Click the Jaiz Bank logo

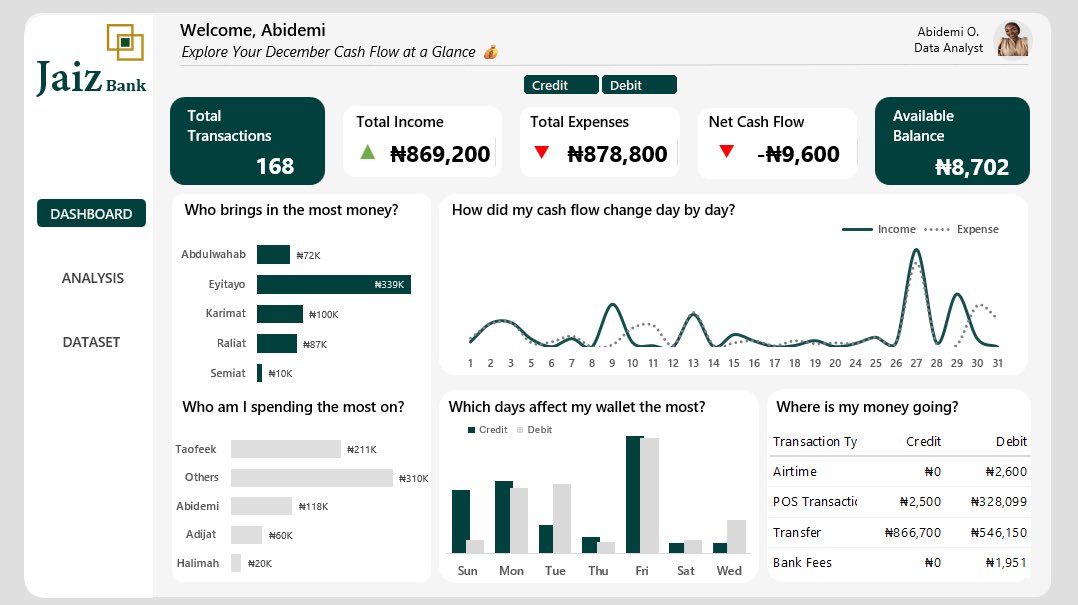(x=91, y=60)
